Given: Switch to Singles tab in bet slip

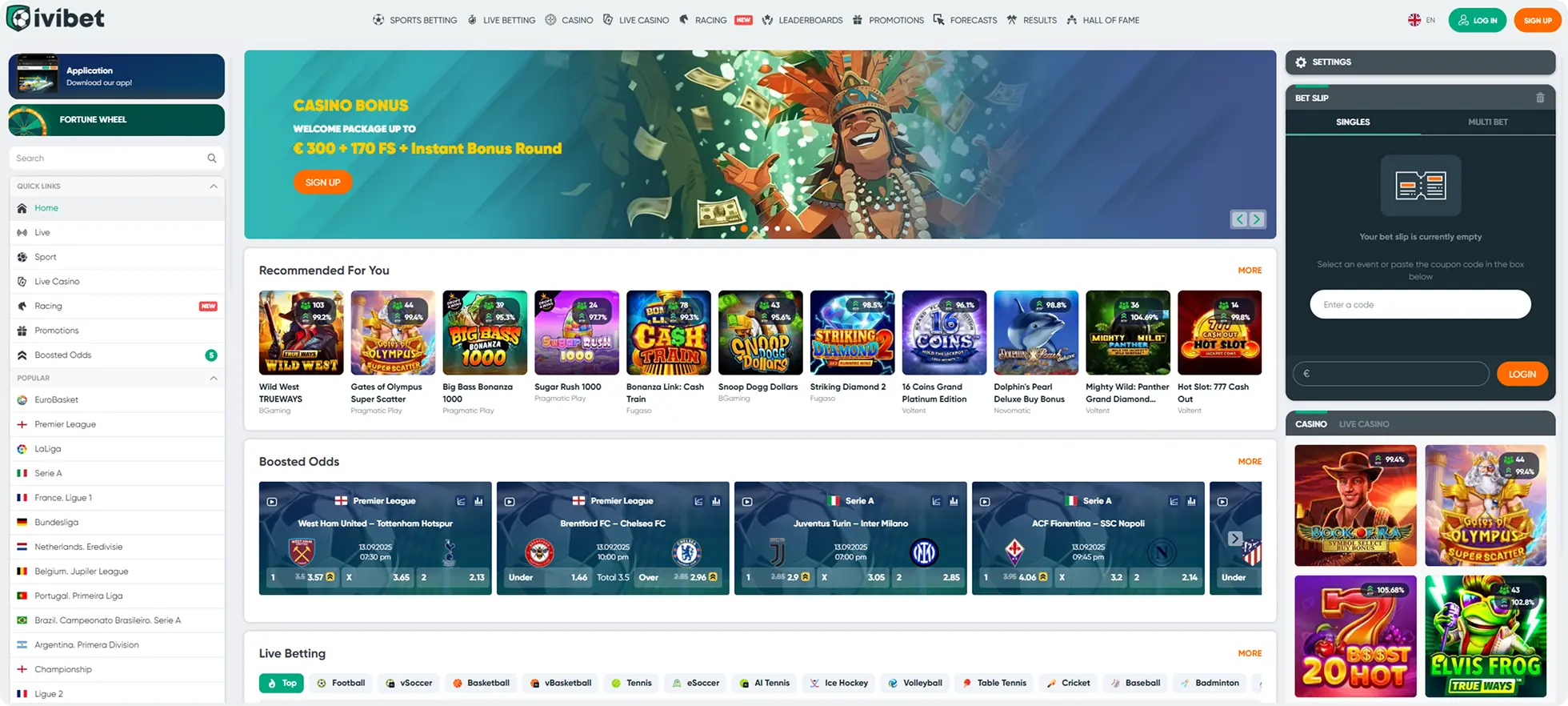Looking at the screenshot, I should [1353, 122].
